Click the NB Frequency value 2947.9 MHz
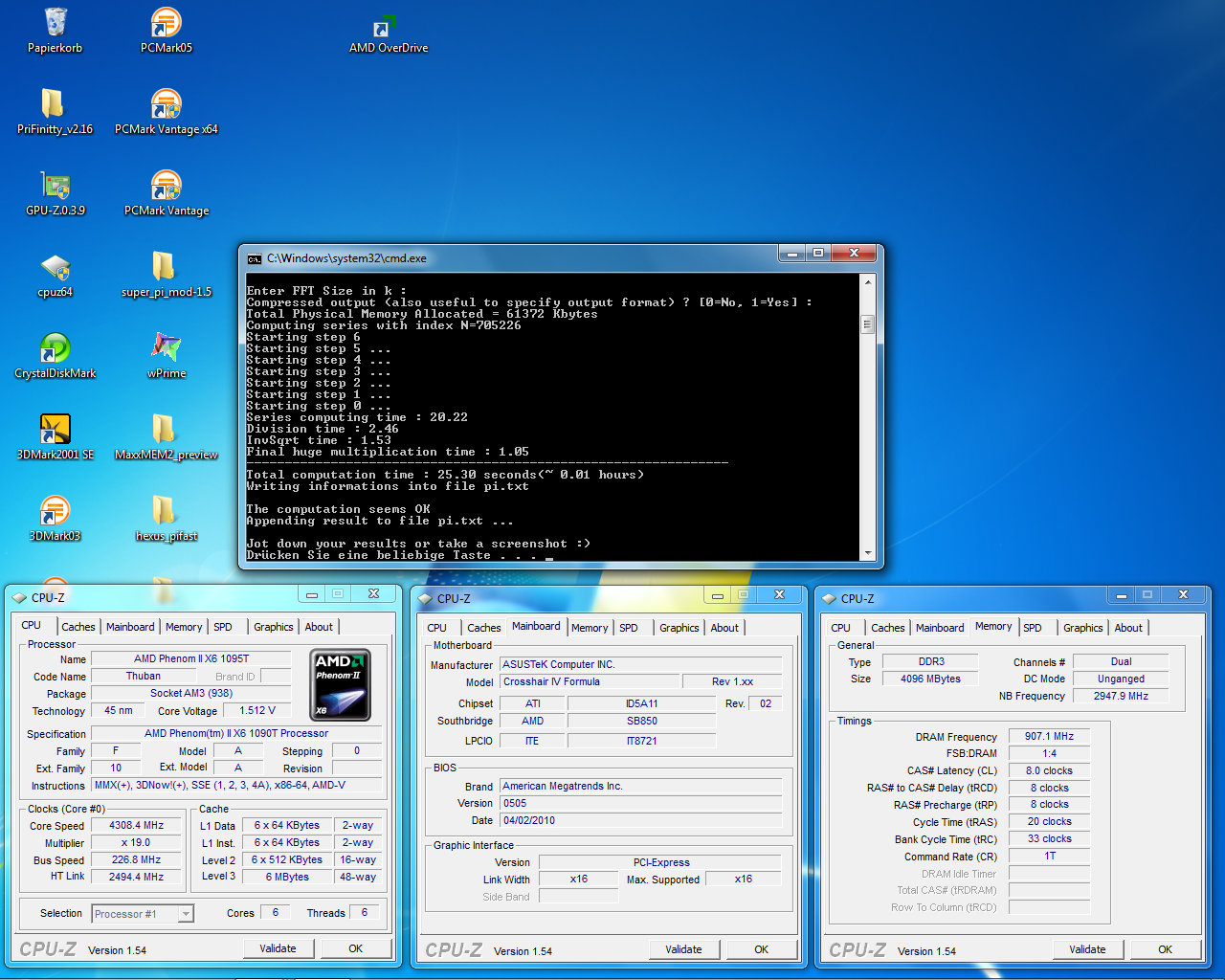This screenshot has width=1225, height=980. click(1121, 696)
